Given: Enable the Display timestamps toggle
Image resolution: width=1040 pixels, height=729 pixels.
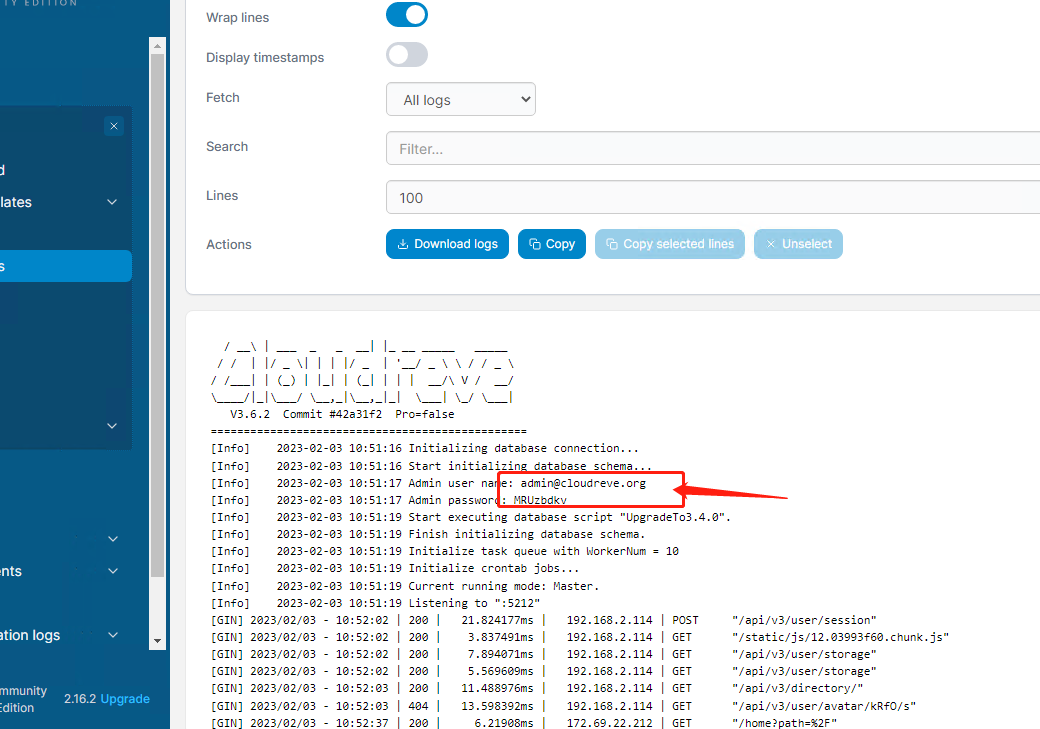Looking at the screenshot, I should point(407,55).
